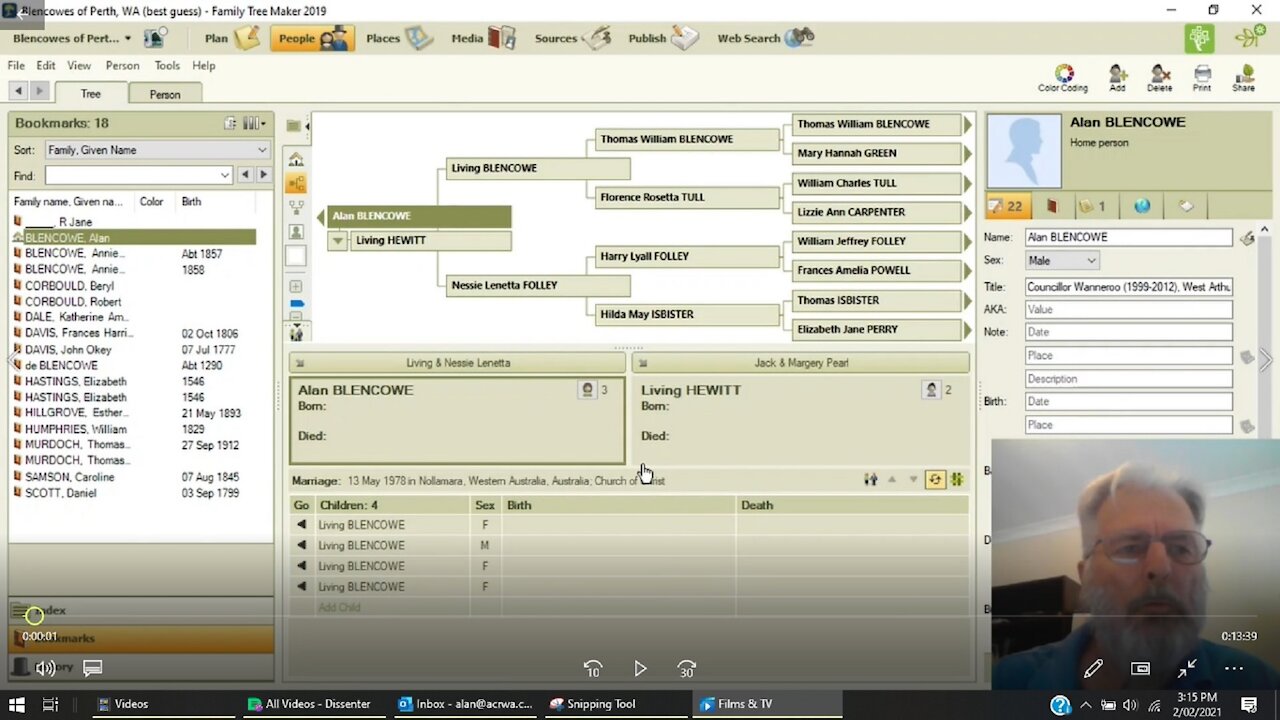Open the Sort dropdown

[x=157, y=150]
